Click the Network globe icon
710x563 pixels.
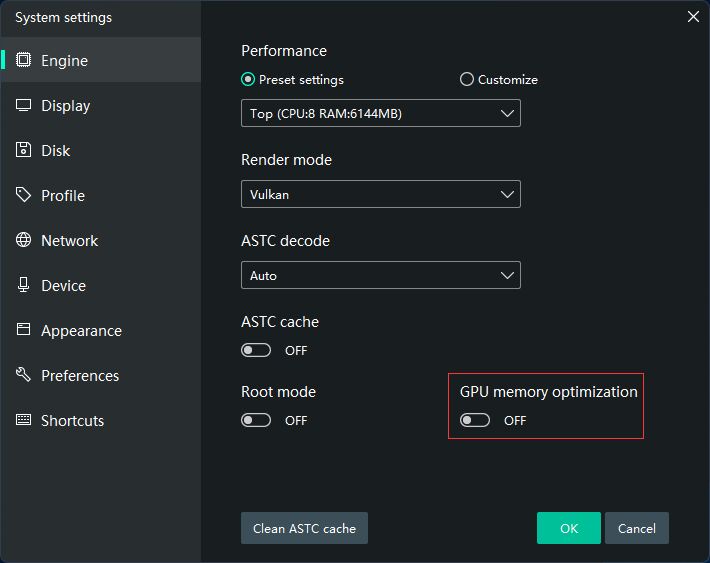[23, 240]
